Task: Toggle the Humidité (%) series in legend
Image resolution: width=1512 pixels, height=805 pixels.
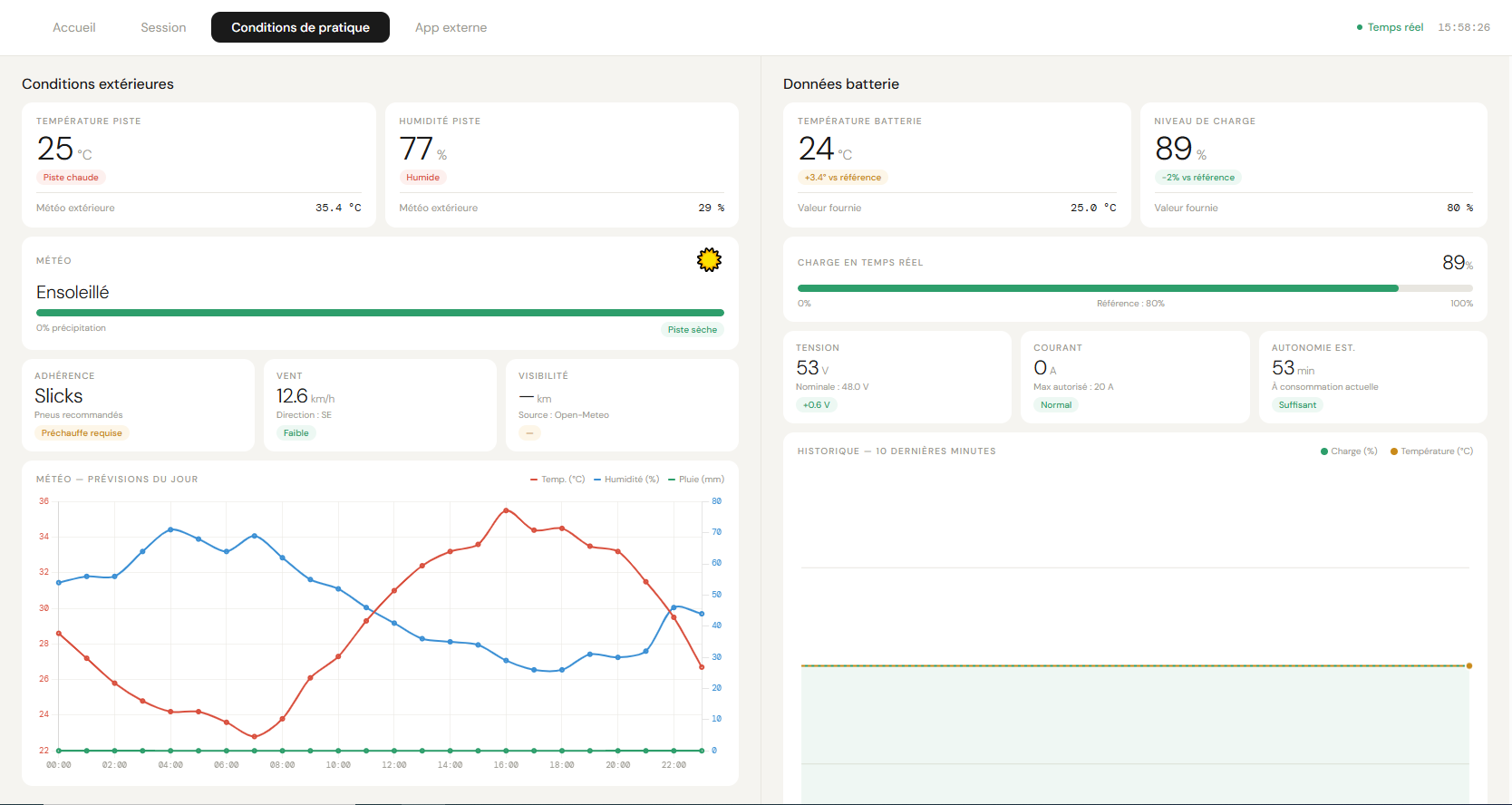Action: pos(626,480)
